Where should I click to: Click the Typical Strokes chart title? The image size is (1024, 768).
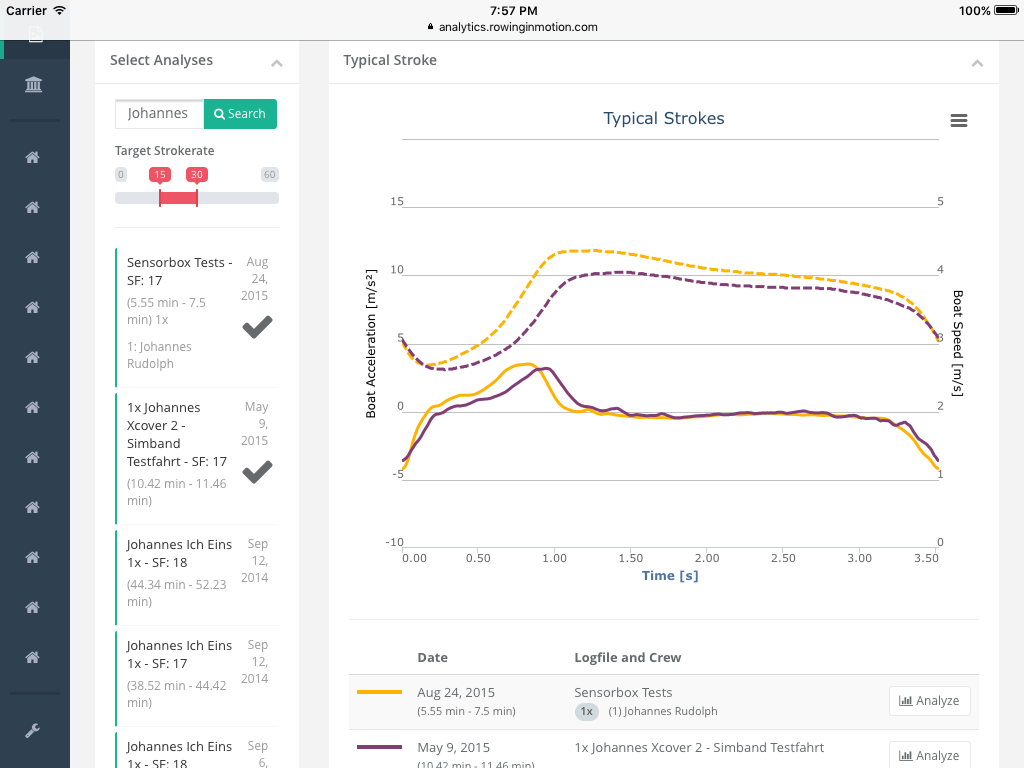point(663,118)
